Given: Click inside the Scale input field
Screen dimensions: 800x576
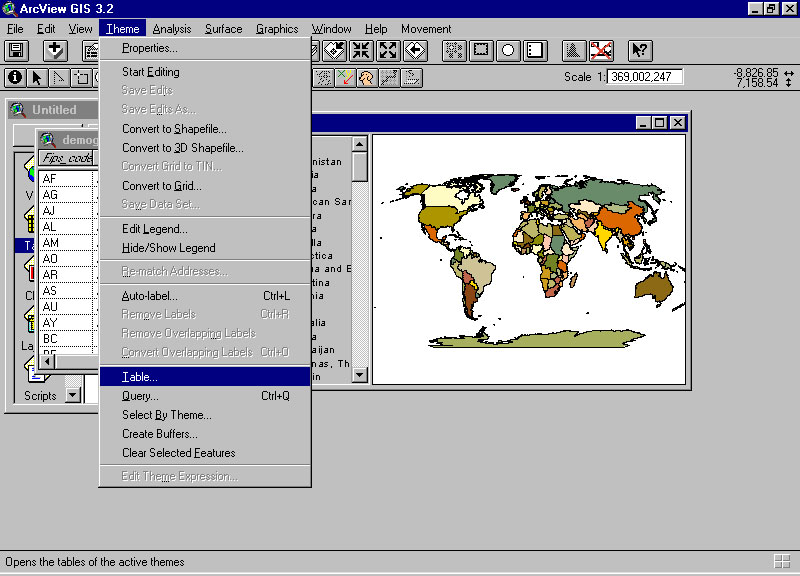Looking at the screenshot, I should 646,77.
